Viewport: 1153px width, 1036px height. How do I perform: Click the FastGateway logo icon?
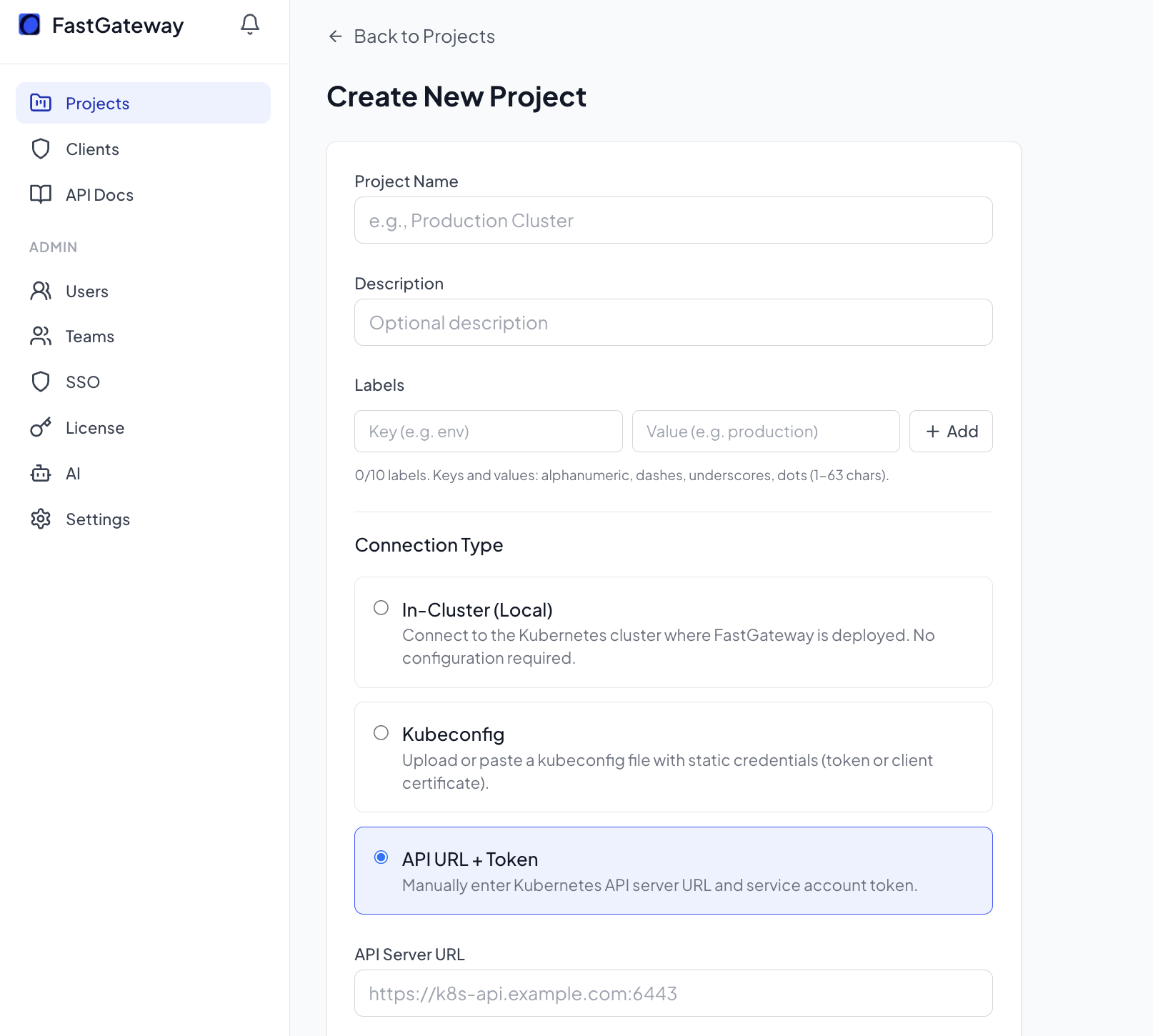click(29, 25)
